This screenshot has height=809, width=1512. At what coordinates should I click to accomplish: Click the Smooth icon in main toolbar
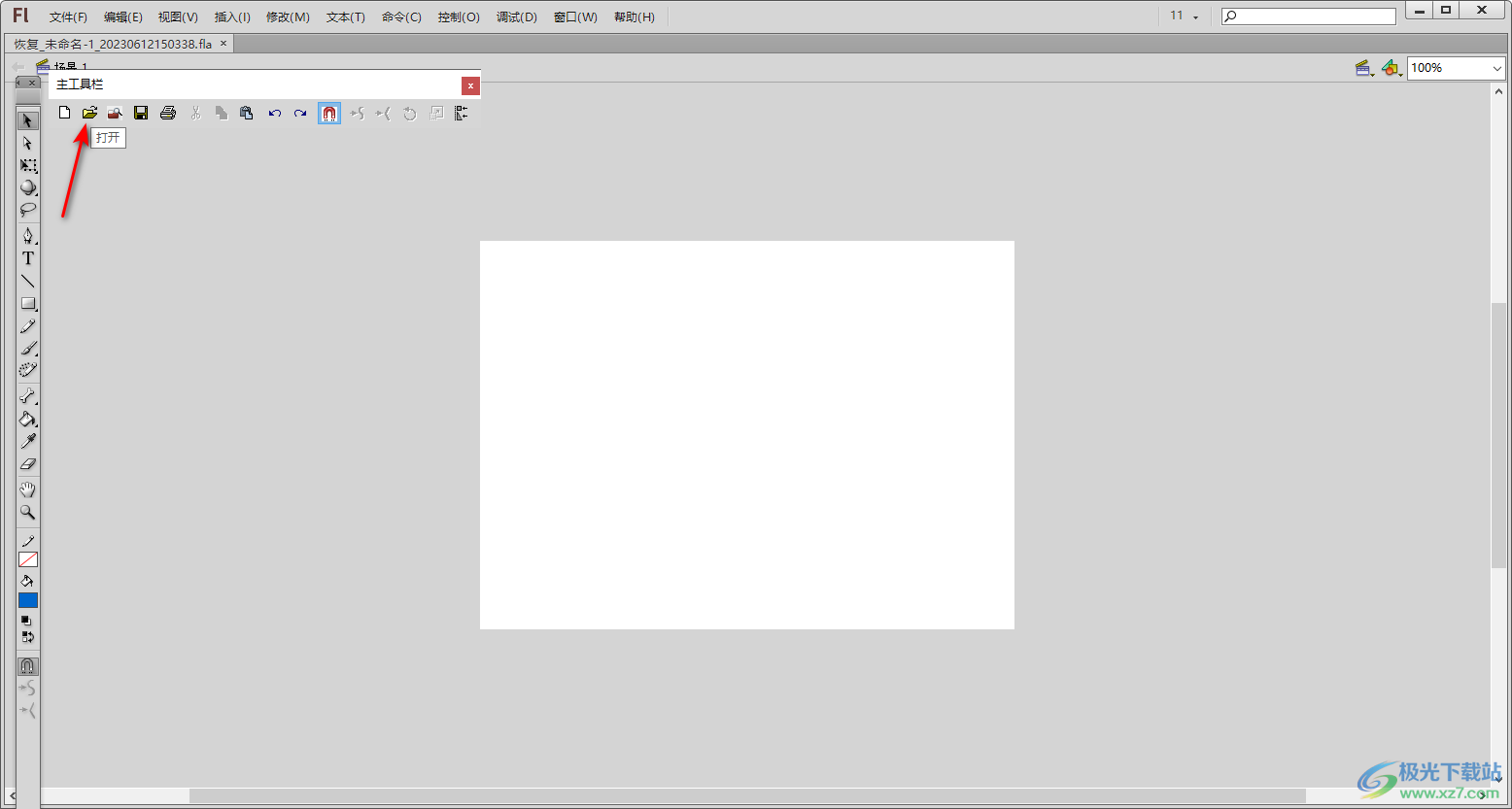click(358, 114)
